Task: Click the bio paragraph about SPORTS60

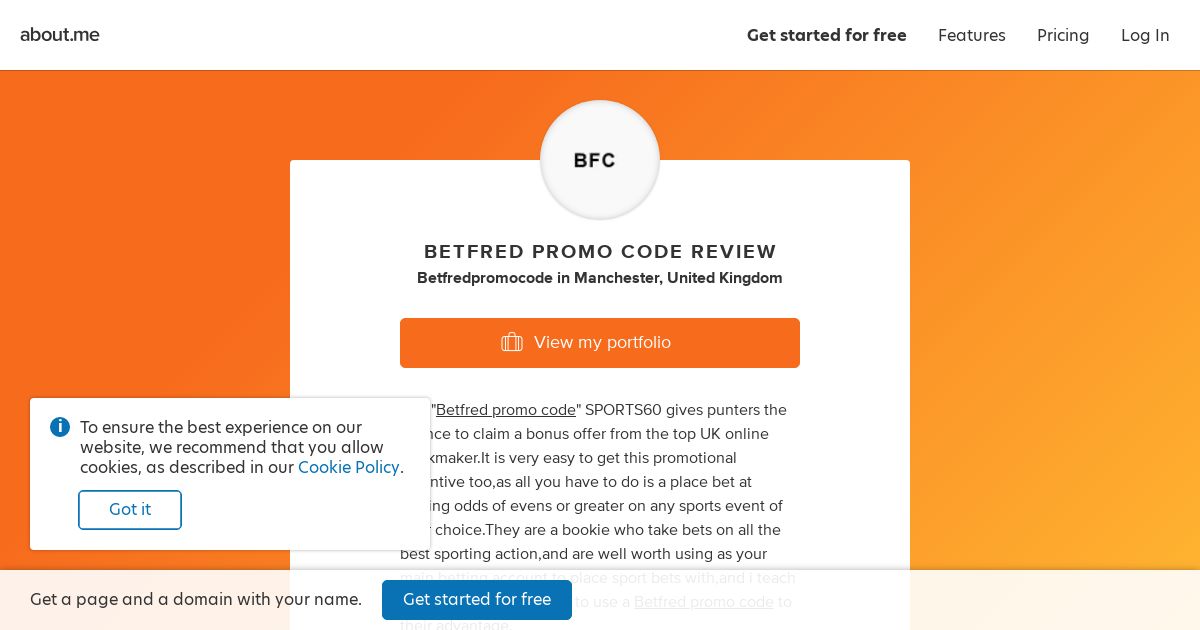Action: [x=620, y=482]
